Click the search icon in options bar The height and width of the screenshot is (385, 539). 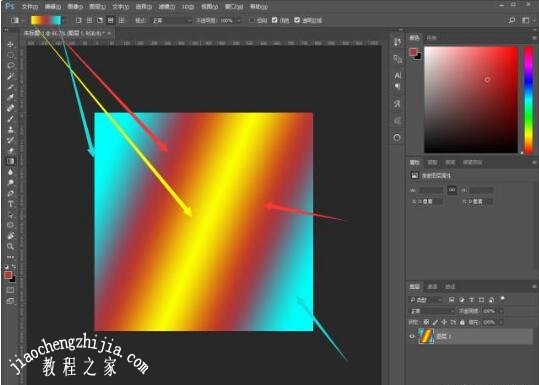512,21
